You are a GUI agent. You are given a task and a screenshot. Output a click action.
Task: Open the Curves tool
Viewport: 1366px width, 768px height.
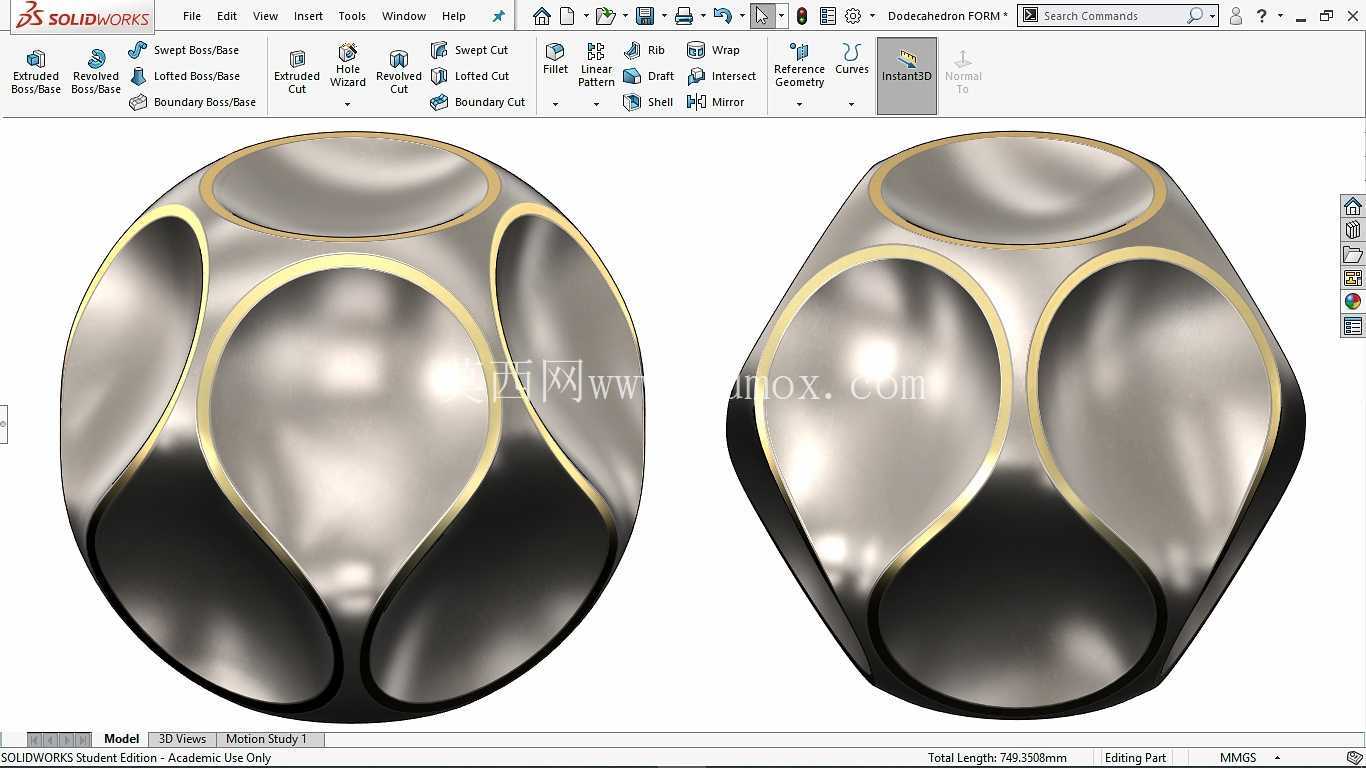(852, 59)
